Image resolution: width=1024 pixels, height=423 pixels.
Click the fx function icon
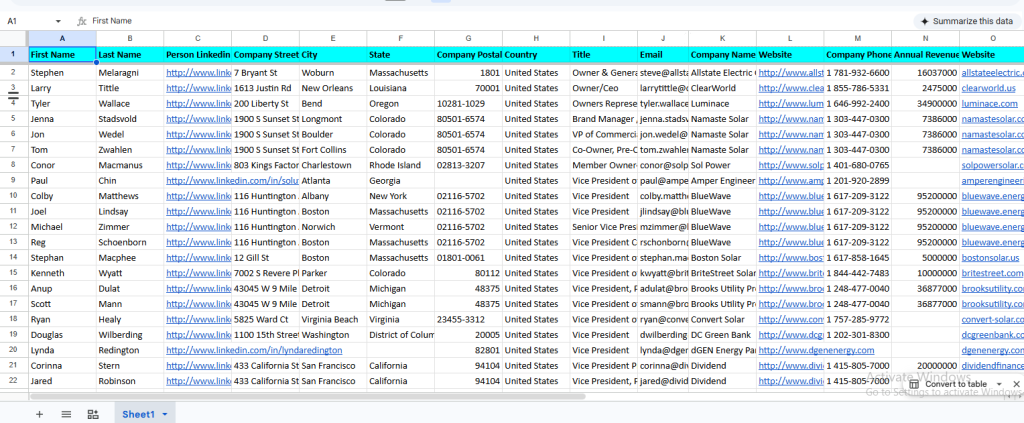point(82,21)
